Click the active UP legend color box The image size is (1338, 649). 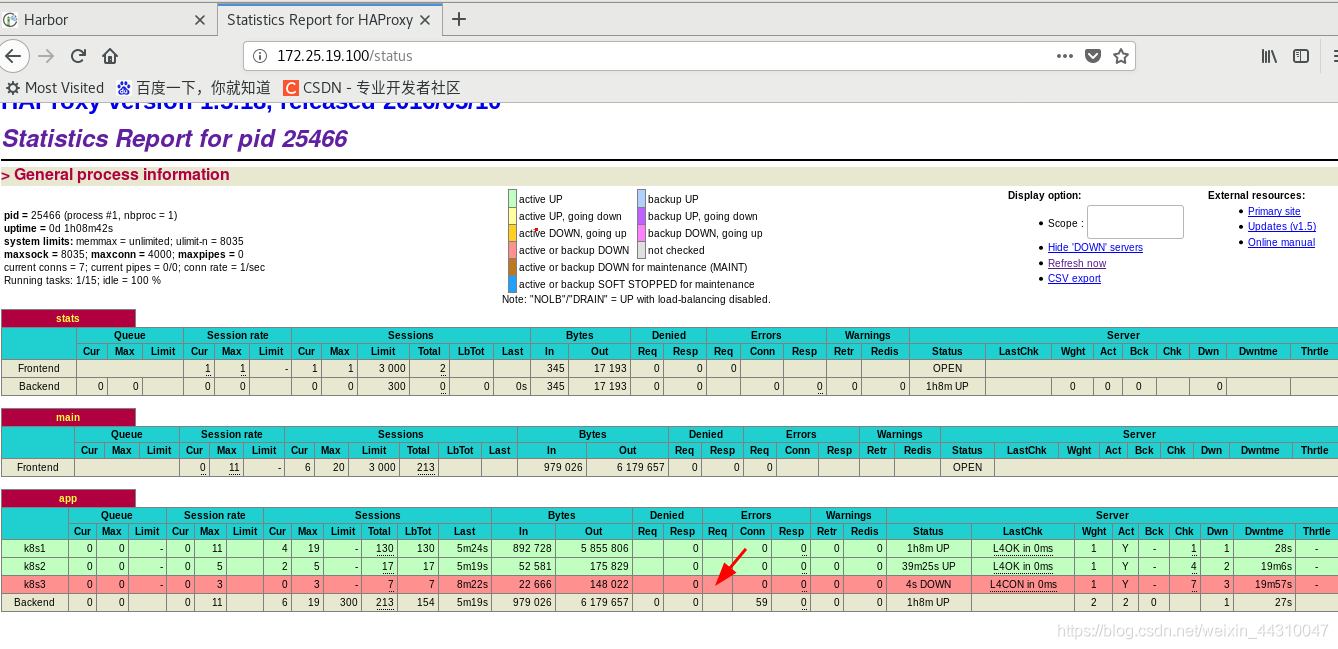pyautogui.click(x=512, y=198)
